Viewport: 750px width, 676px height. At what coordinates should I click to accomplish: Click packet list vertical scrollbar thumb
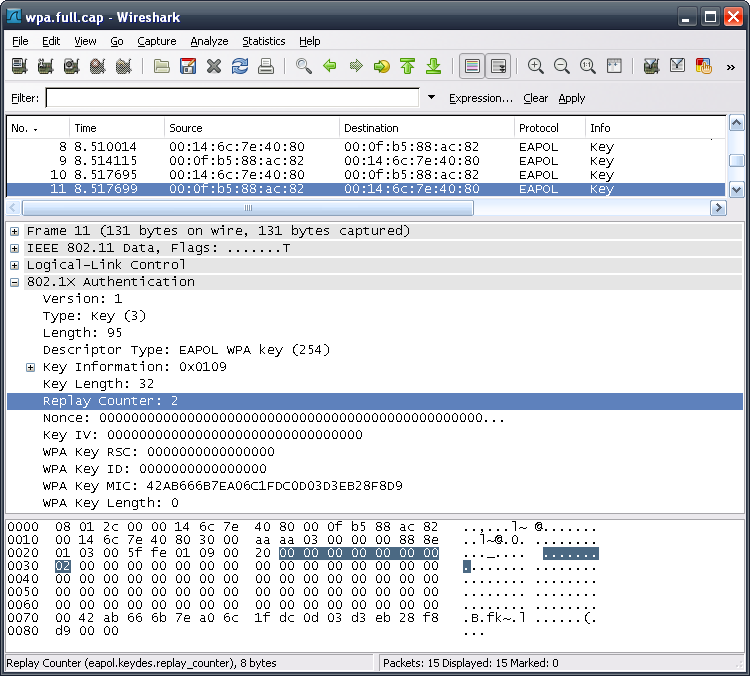[736, 161]
